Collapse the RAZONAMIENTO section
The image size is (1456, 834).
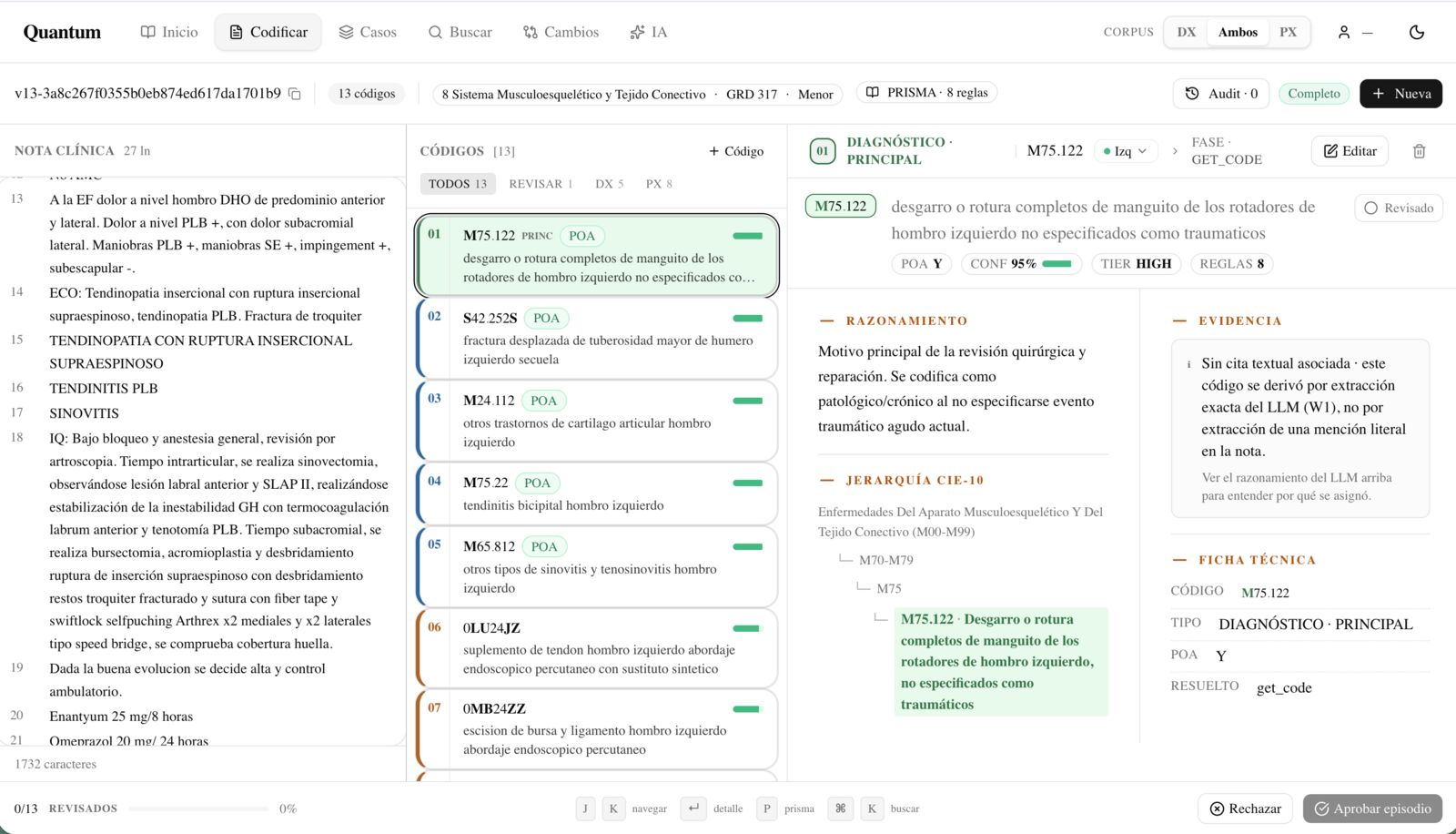coord(826,320)
